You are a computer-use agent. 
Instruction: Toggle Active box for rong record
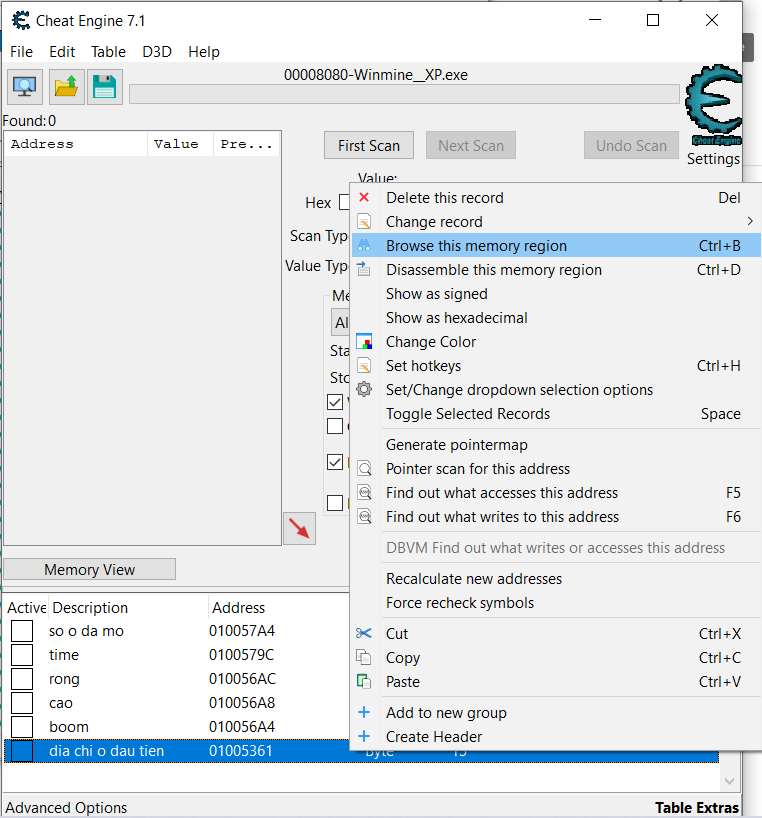pos(22,679)
